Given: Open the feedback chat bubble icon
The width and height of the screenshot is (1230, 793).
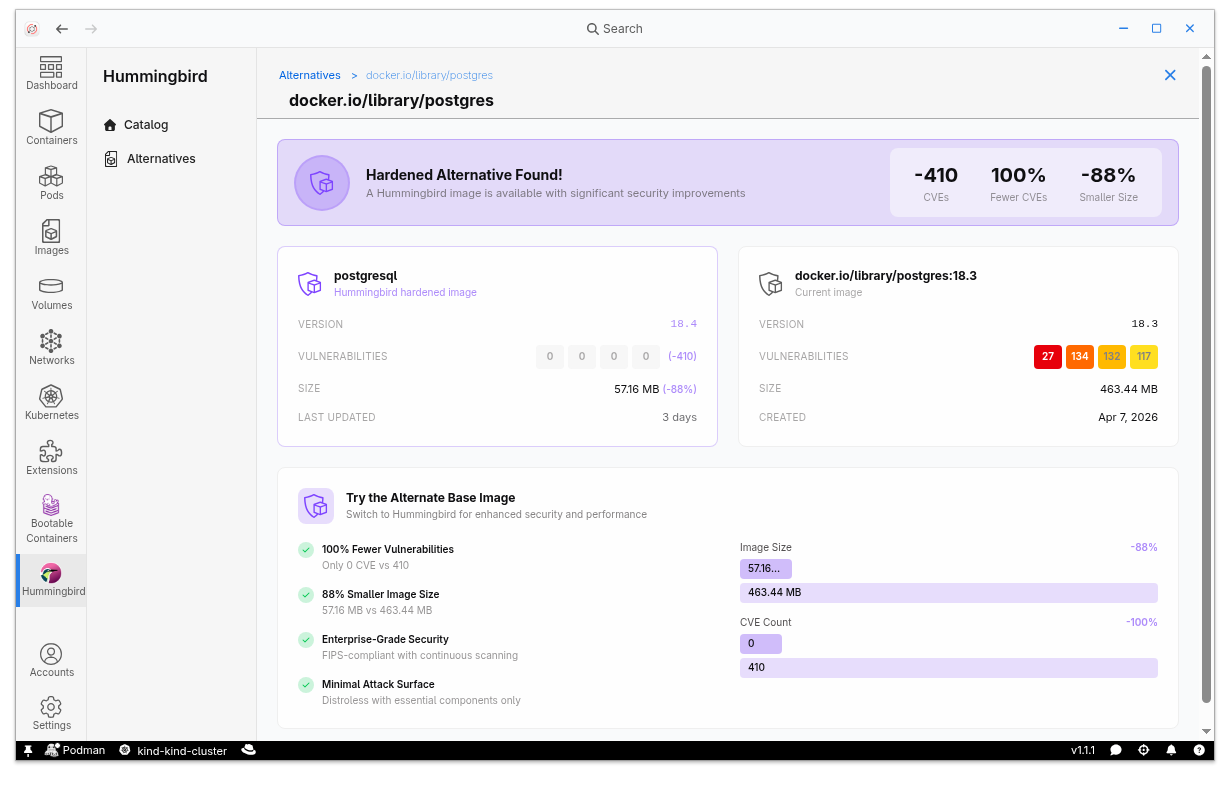Looking at the screenshot, I should coord(1116,750).
